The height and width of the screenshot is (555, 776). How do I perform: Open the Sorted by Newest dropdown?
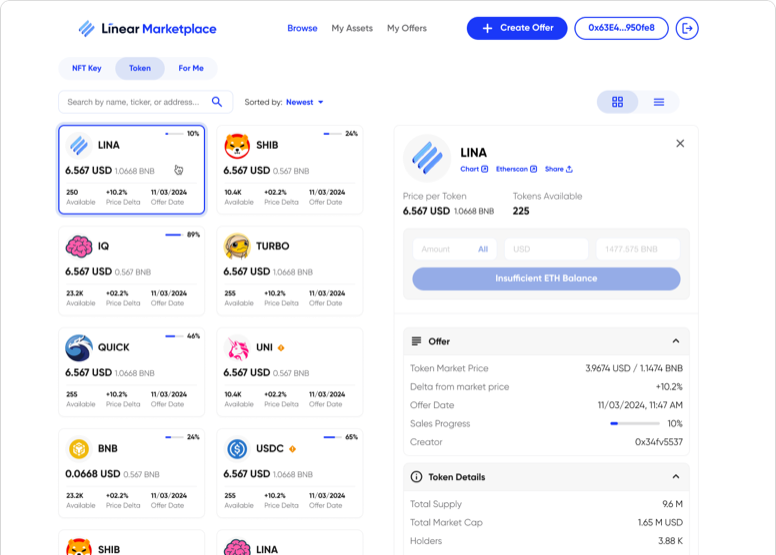click(x=304, y=102)
